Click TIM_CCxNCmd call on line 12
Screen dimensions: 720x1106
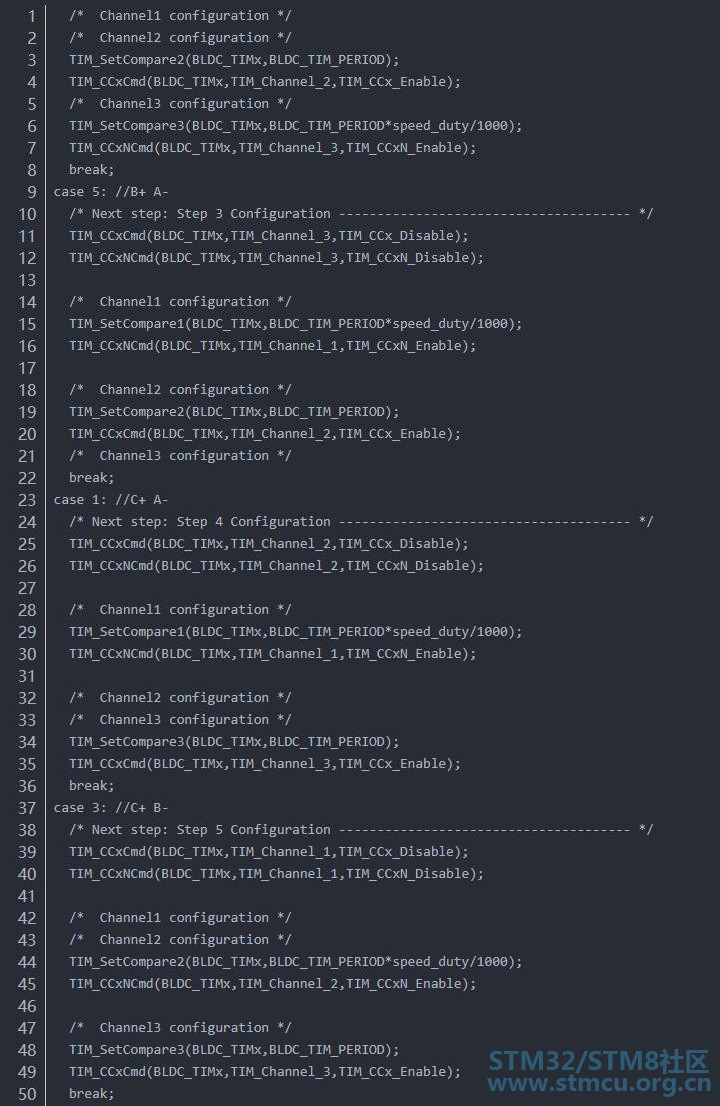(x=276, y=258)
